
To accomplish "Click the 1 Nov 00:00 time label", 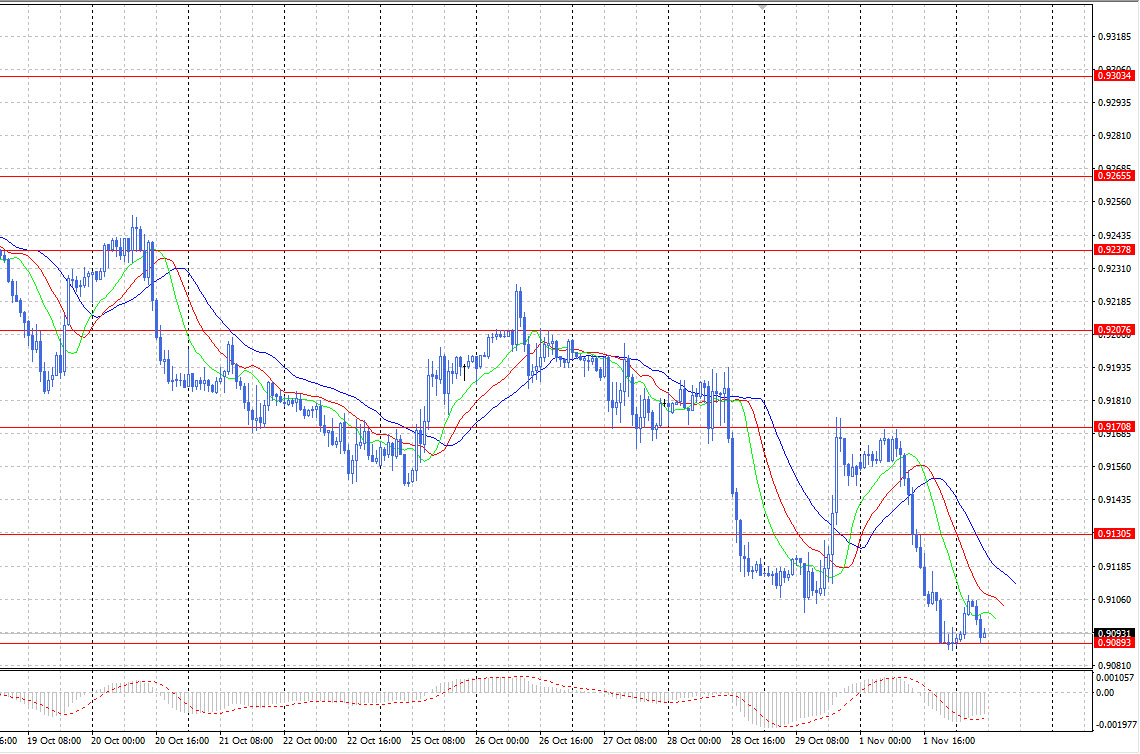I will pyautogui.click(x=885, y=741).
